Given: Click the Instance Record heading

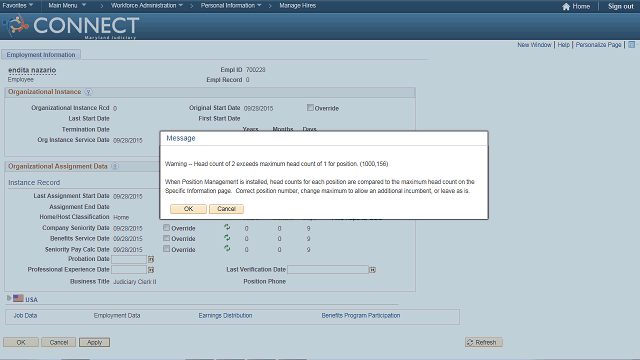Looking at the screenshot, I should (34, 182).
